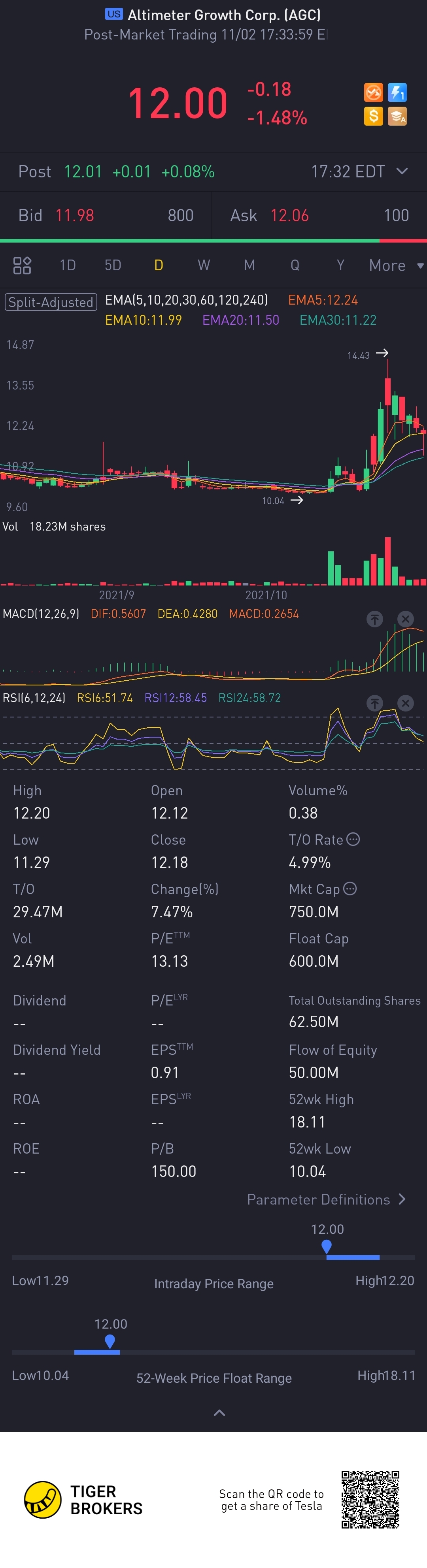The image size is (427, 1568).
Task: Select the EMA10:11.99 value
Action: 143,320
